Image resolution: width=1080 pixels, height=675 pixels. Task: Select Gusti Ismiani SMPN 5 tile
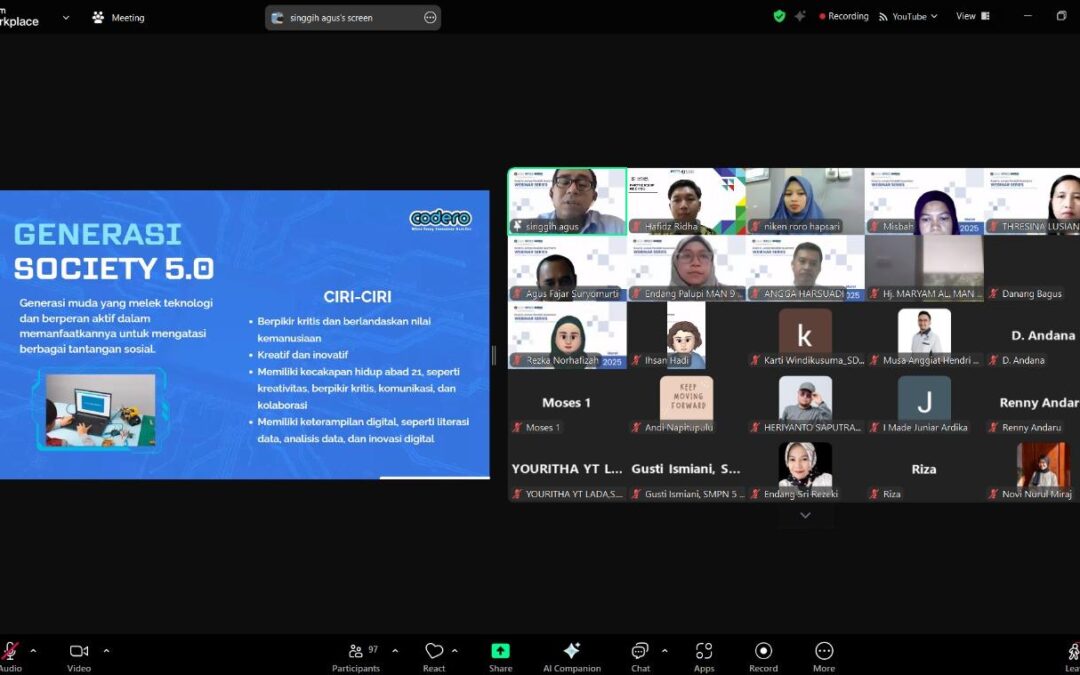(x=686, y=469)
